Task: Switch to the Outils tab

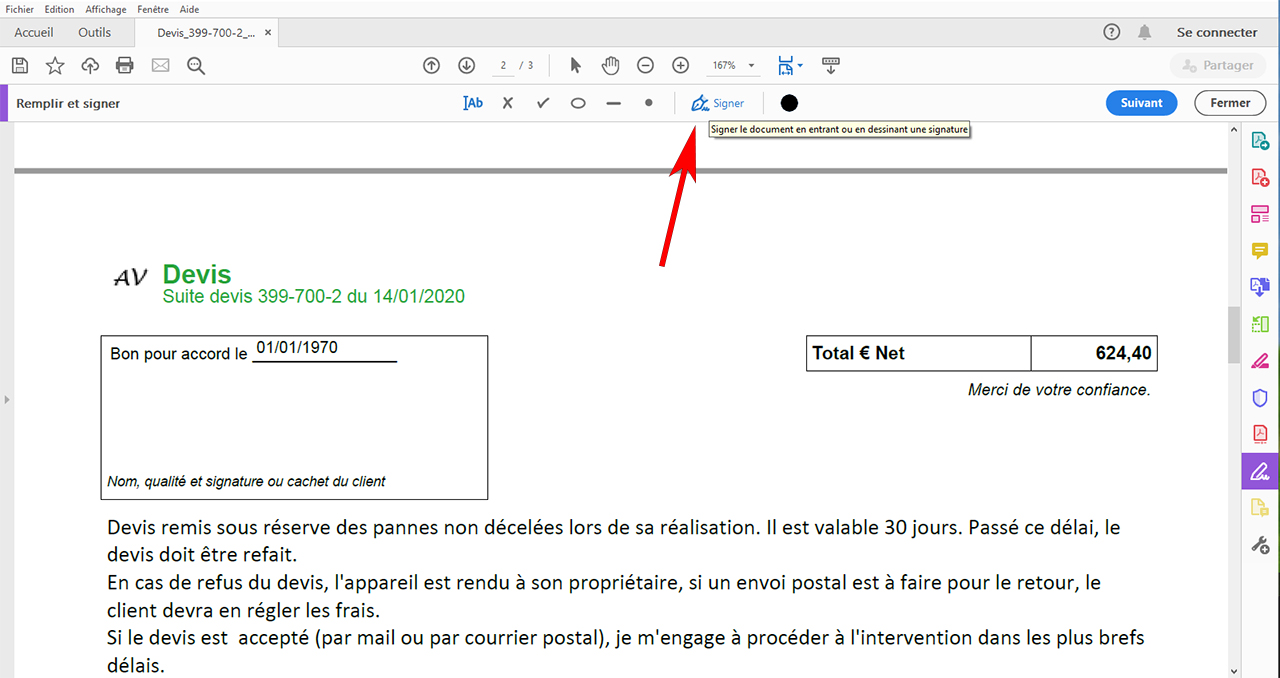Action: pyautogui.click(x=95, y=32)
